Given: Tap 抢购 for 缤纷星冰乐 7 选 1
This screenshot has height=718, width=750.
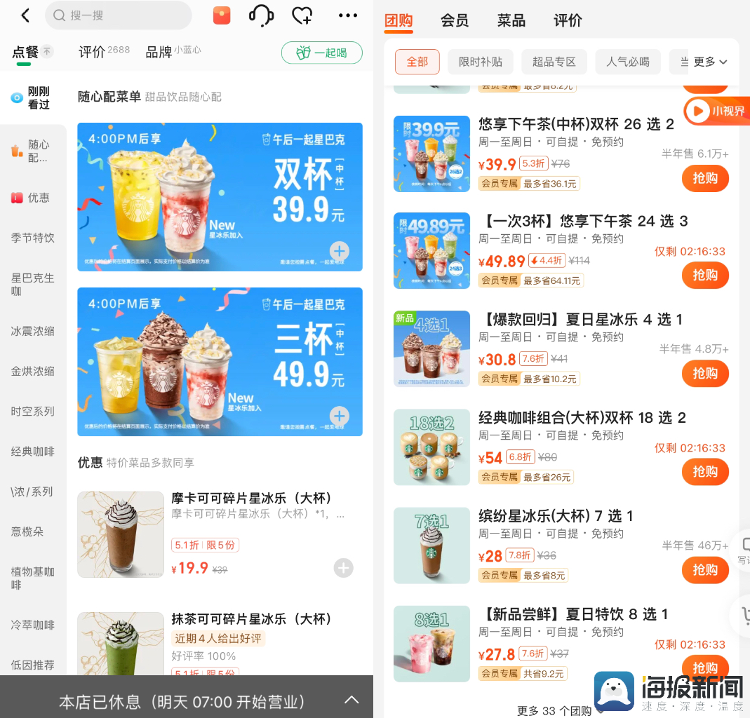Looking at the screenshot, I should (705, 570).
